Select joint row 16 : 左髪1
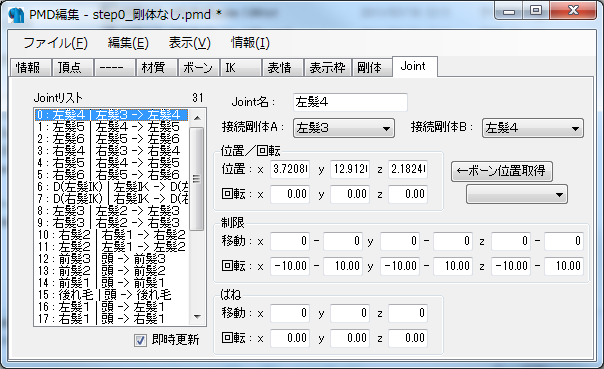 click(111, 307)
